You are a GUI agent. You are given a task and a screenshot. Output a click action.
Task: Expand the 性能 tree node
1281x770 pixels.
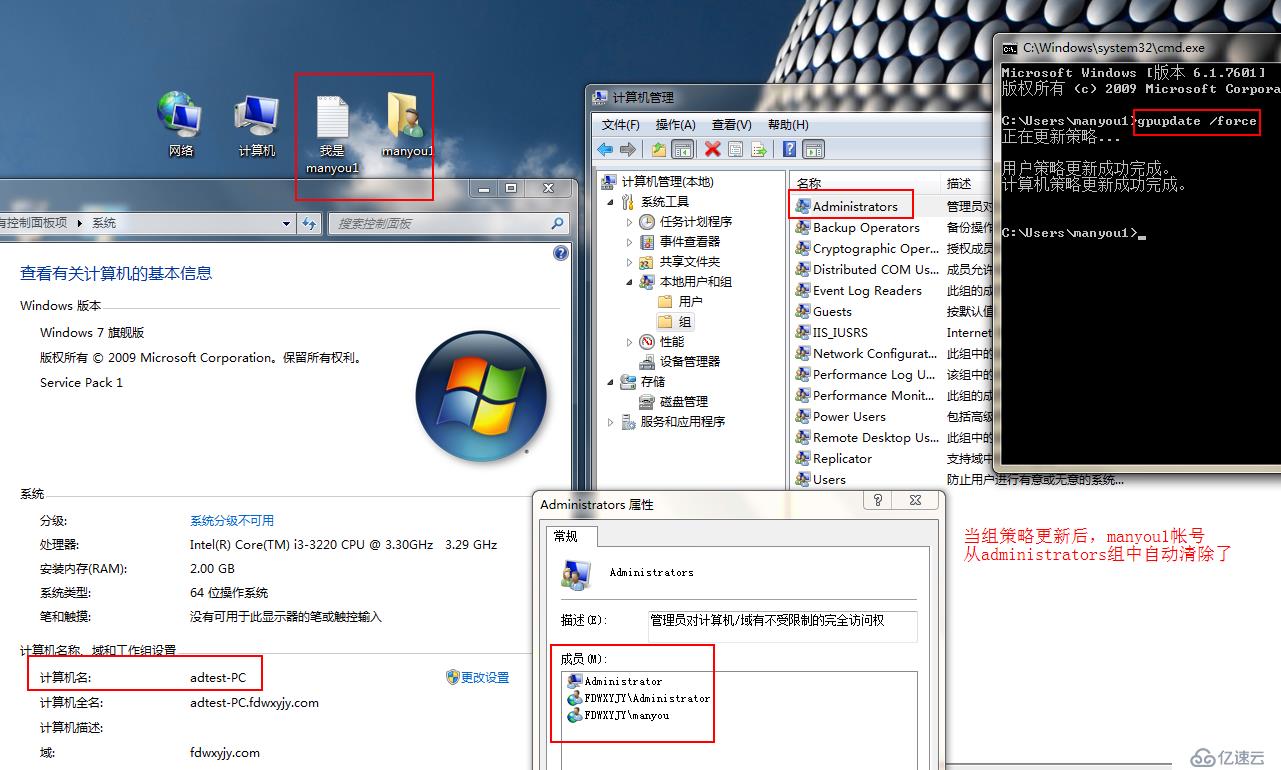point(629,342)
